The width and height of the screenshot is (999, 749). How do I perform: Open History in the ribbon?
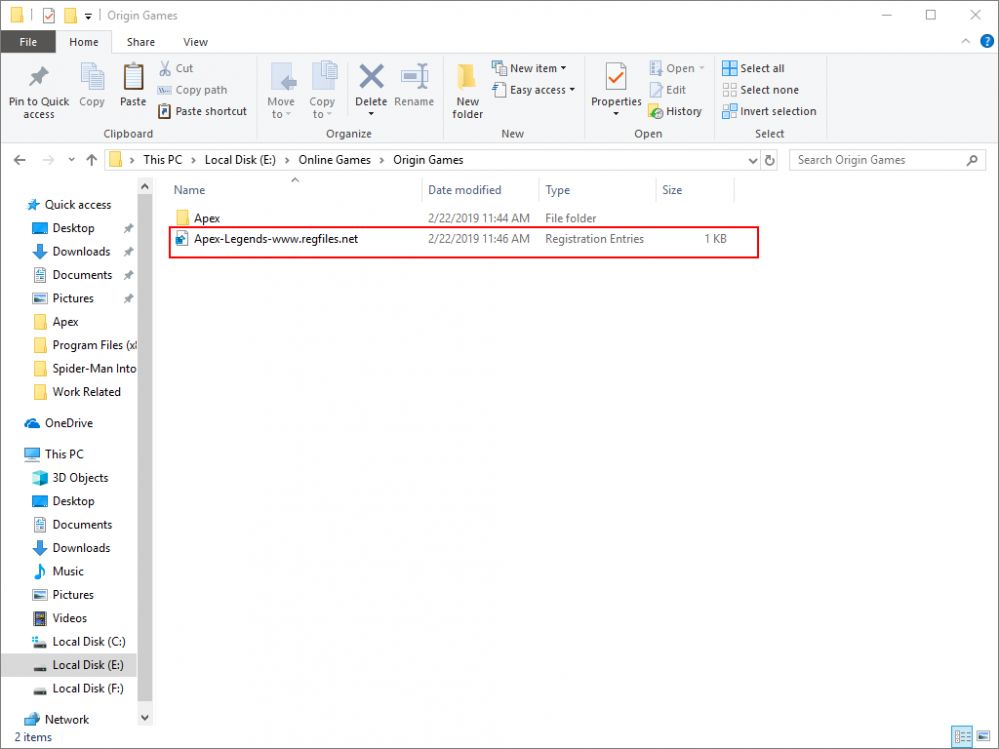coord(675,111)
